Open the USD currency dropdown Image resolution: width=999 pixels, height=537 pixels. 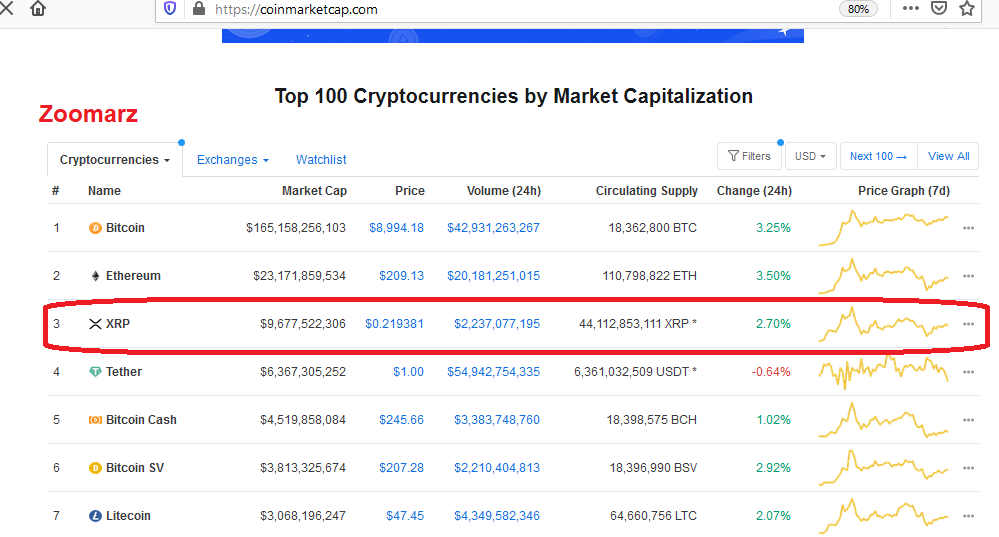click(x=810, y=156)
